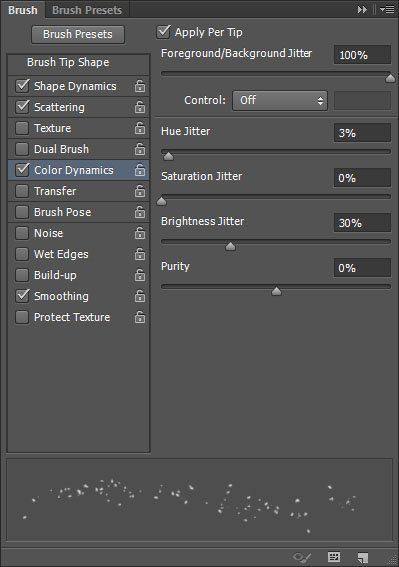Collapse the panel with the double-arrow icon
Image resolution: width=399 pixels, height=567 pixels.
362,10
